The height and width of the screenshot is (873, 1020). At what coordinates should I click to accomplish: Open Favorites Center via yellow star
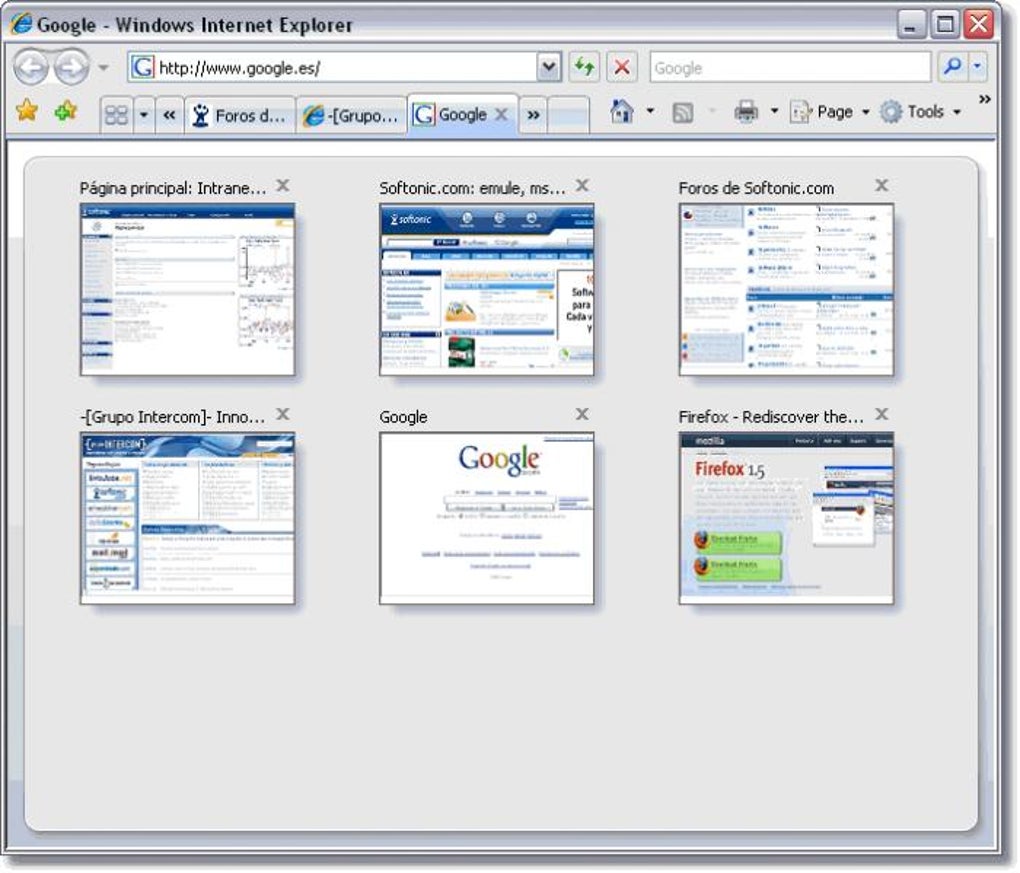tap(27, 111)
